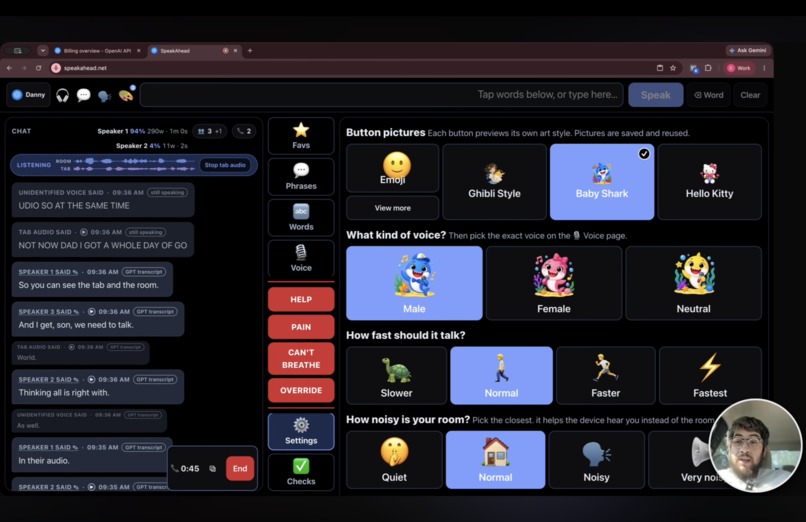Click the phone count badge showing 2

[x=244, y=132]
